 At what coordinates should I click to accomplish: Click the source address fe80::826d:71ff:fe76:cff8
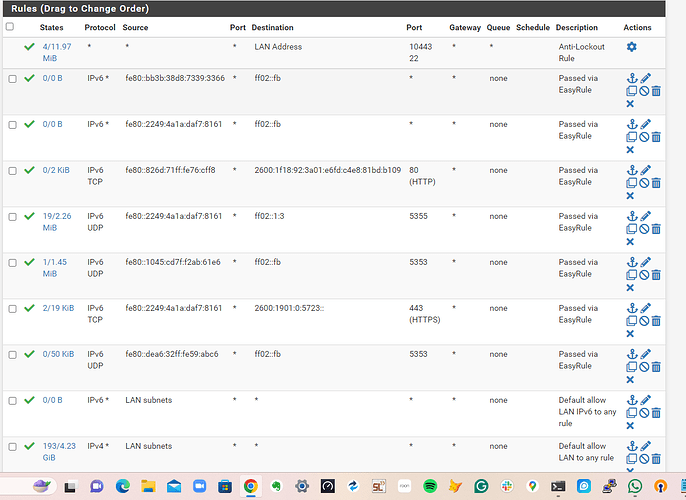170,170
